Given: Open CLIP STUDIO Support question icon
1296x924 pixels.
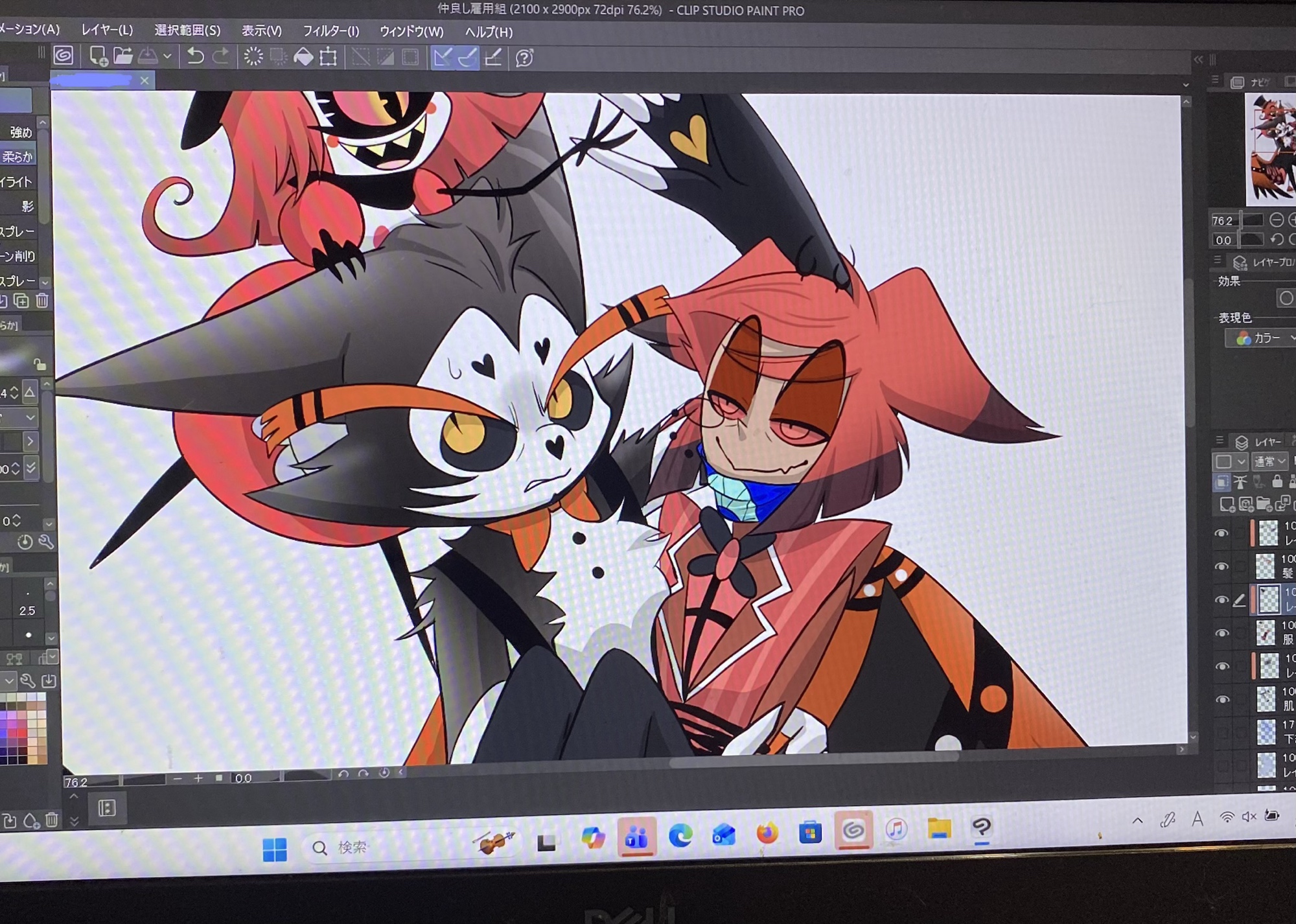Looking at the screenshot, I should pyautogui.click(x=524, y=58).
